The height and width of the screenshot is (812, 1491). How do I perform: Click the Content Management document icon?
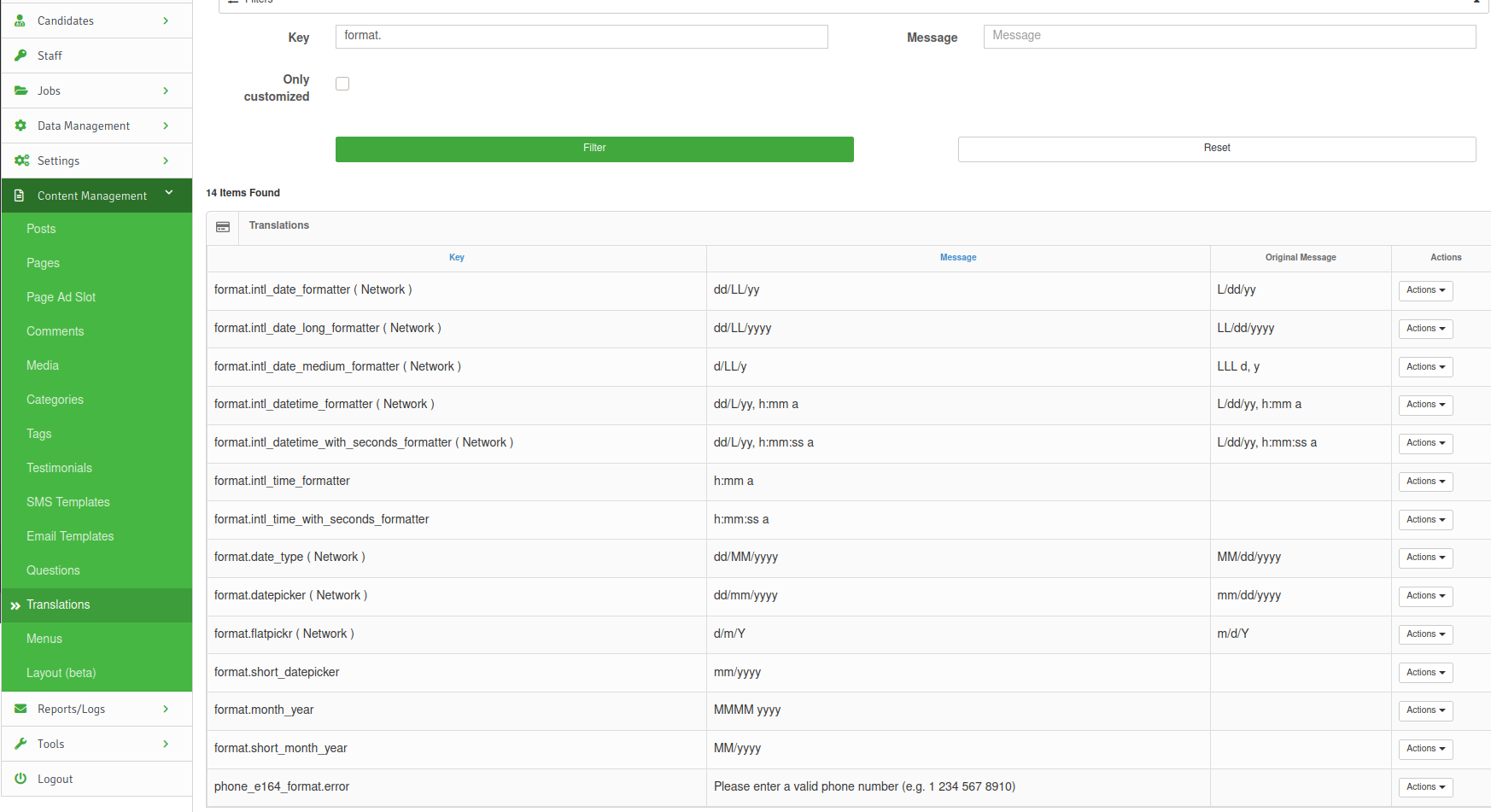pos(20,196)
